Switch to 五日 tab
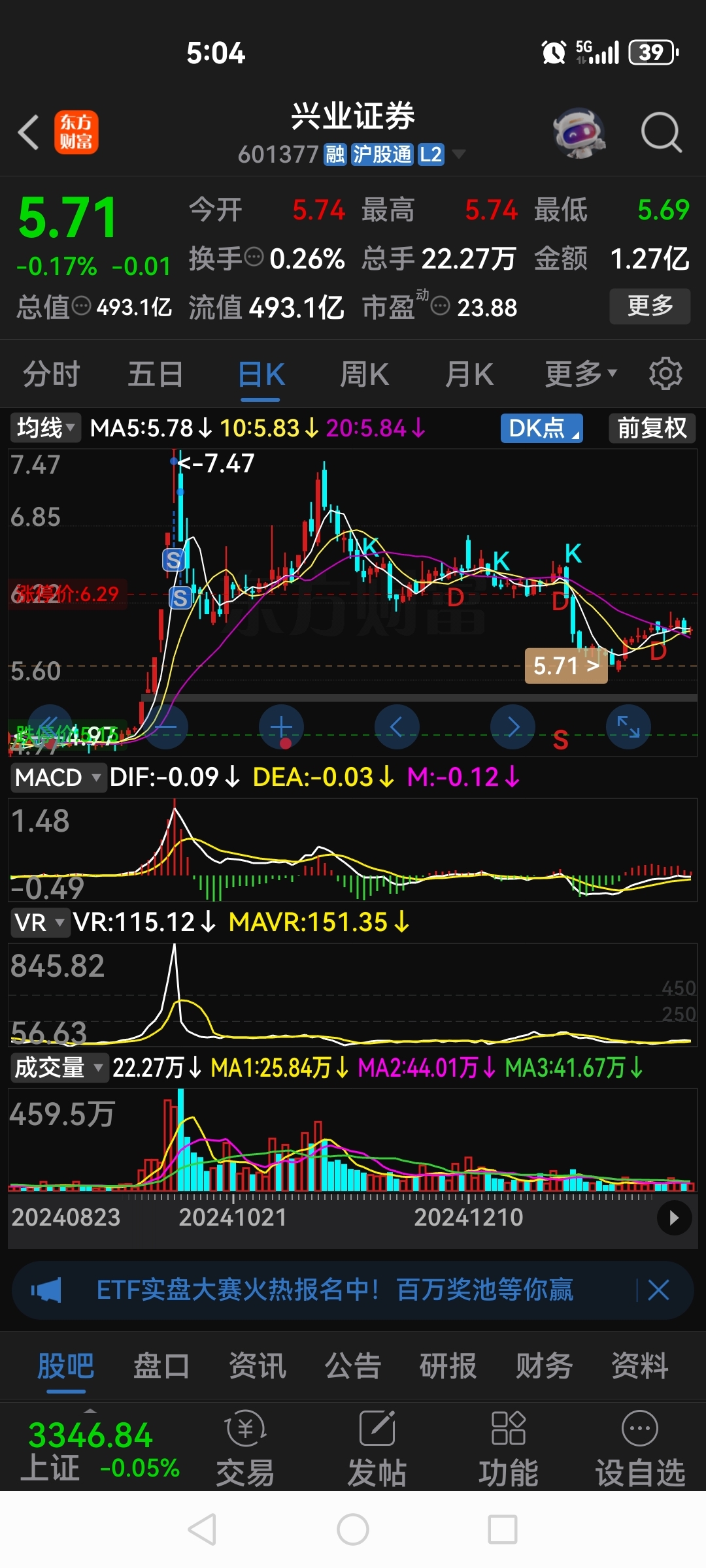Viewport: 706px width, 1568px height. [x=156, y=374]
